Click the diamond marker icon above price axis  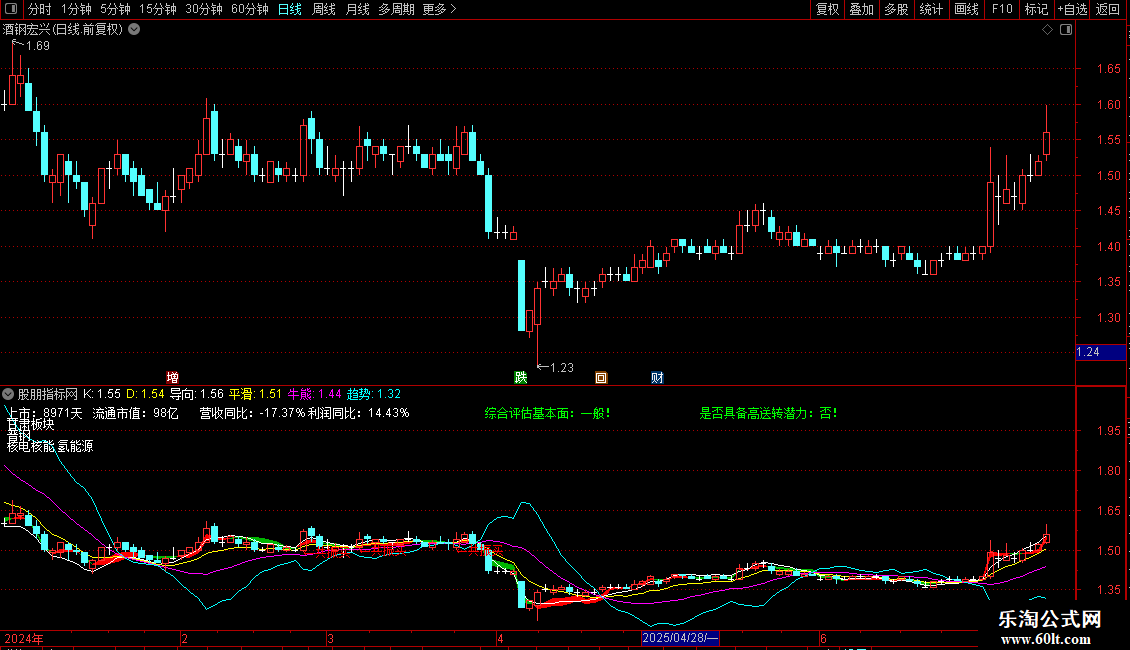(x=1047, y=30)
